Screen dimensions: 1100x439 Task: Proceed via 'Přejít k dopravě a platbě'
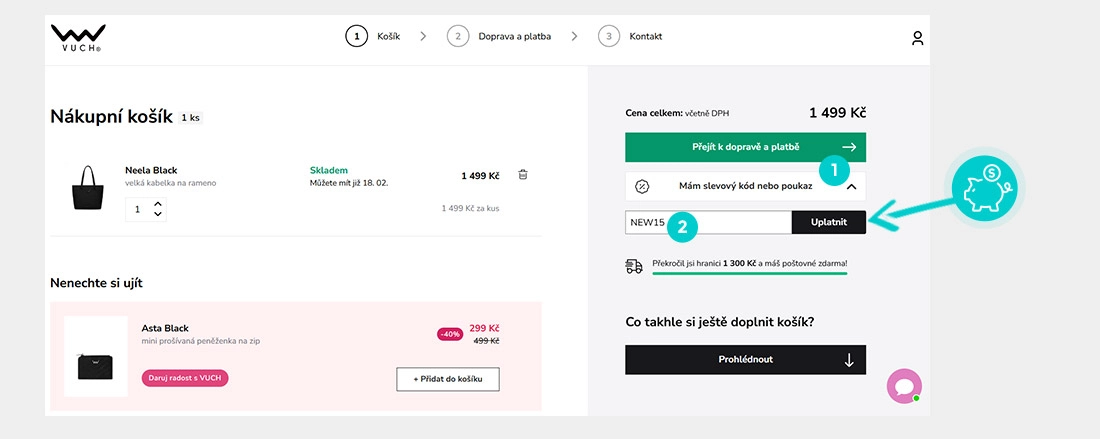(x=745, y=147)
